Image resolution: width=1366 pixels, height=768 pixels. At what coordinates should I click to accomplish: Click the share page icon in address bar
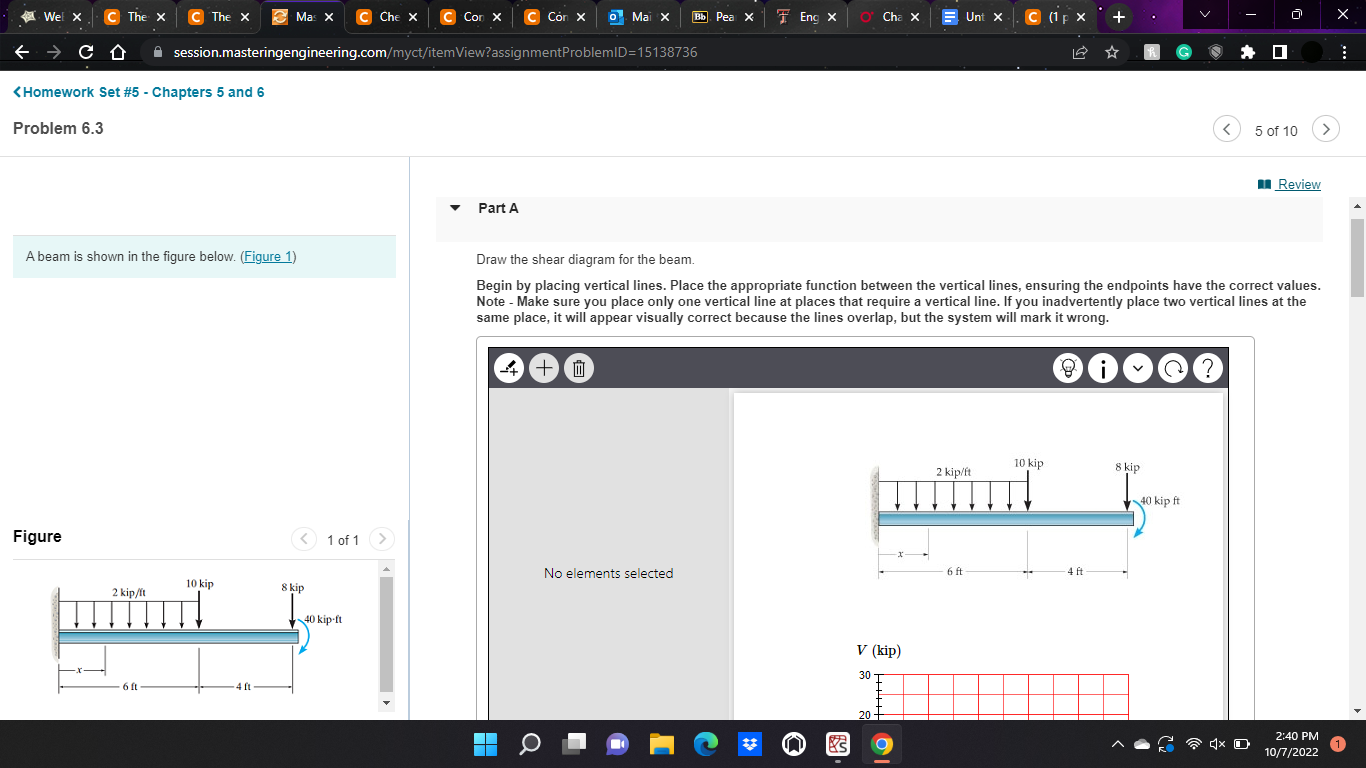click(x=1081, y=52)
